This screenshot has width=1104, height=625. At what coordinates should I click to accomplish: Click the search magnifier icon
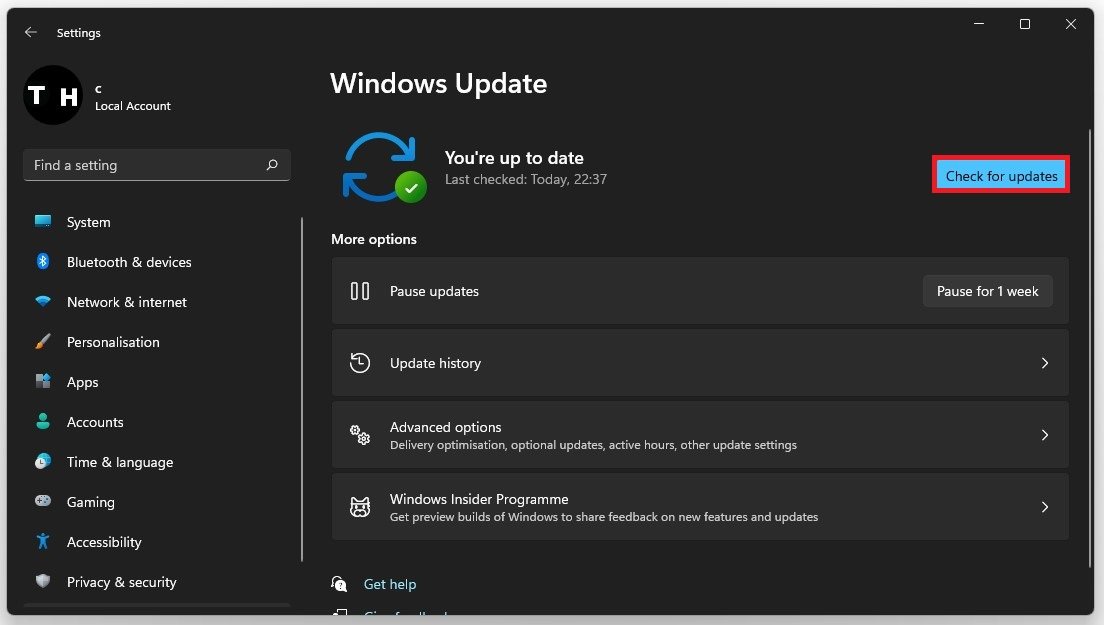coord(272,165)
